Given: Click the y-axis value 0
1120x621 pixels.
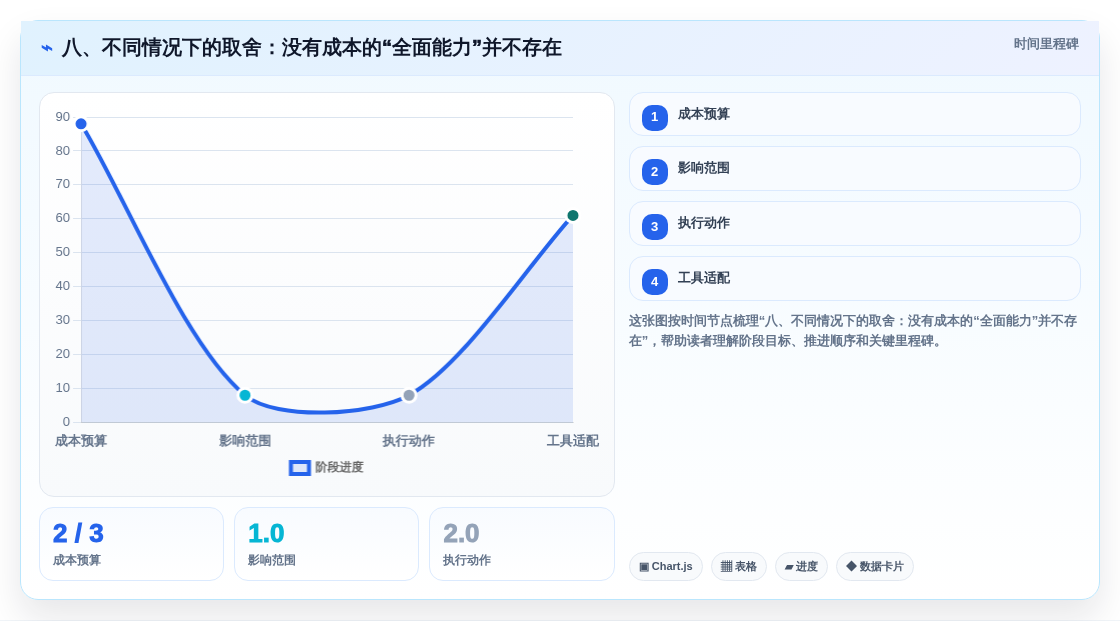Looking at the screenshot, I should click(x=66, y=422).
